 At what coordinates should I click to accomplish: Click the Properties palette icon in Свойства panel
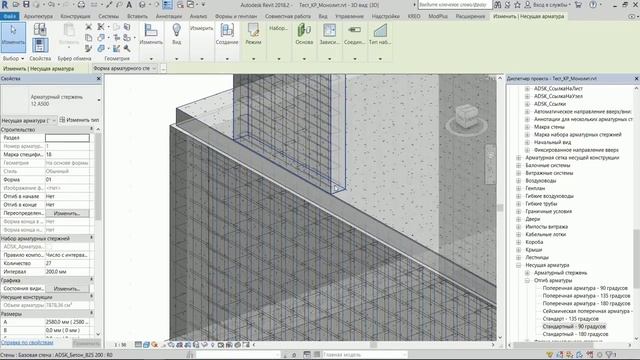click(x=40, y=45)
